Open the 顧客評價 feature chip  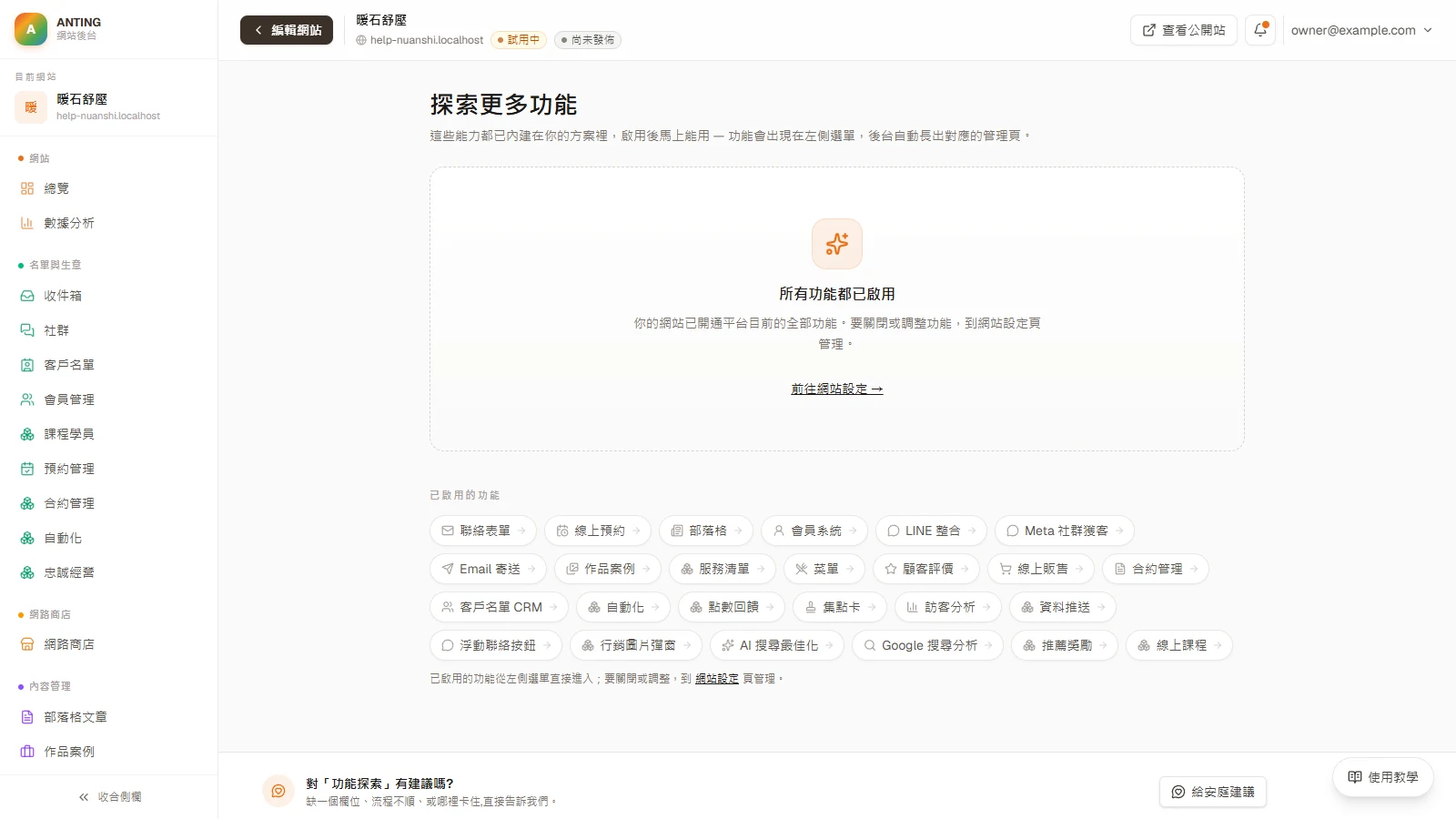pyautogui.click(x=926, y=569)
